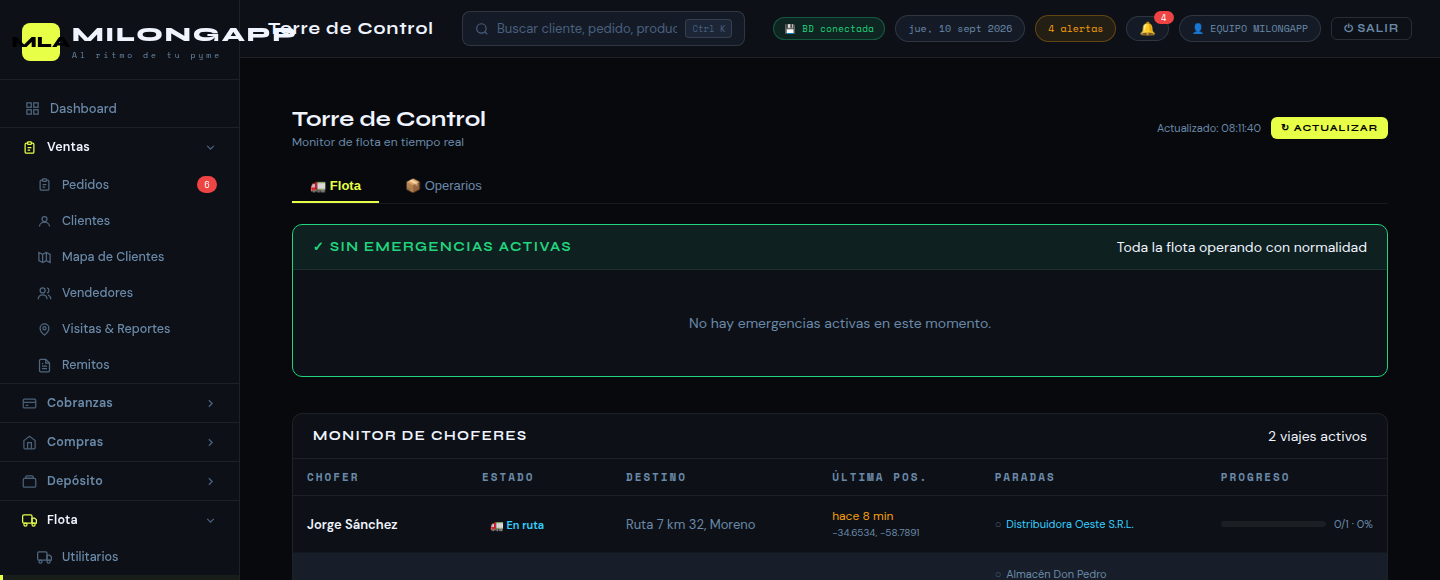Expand the Depósito section chevron
Screen dimensions: 1440x580
pyautogui.click(x=210, y=481)
